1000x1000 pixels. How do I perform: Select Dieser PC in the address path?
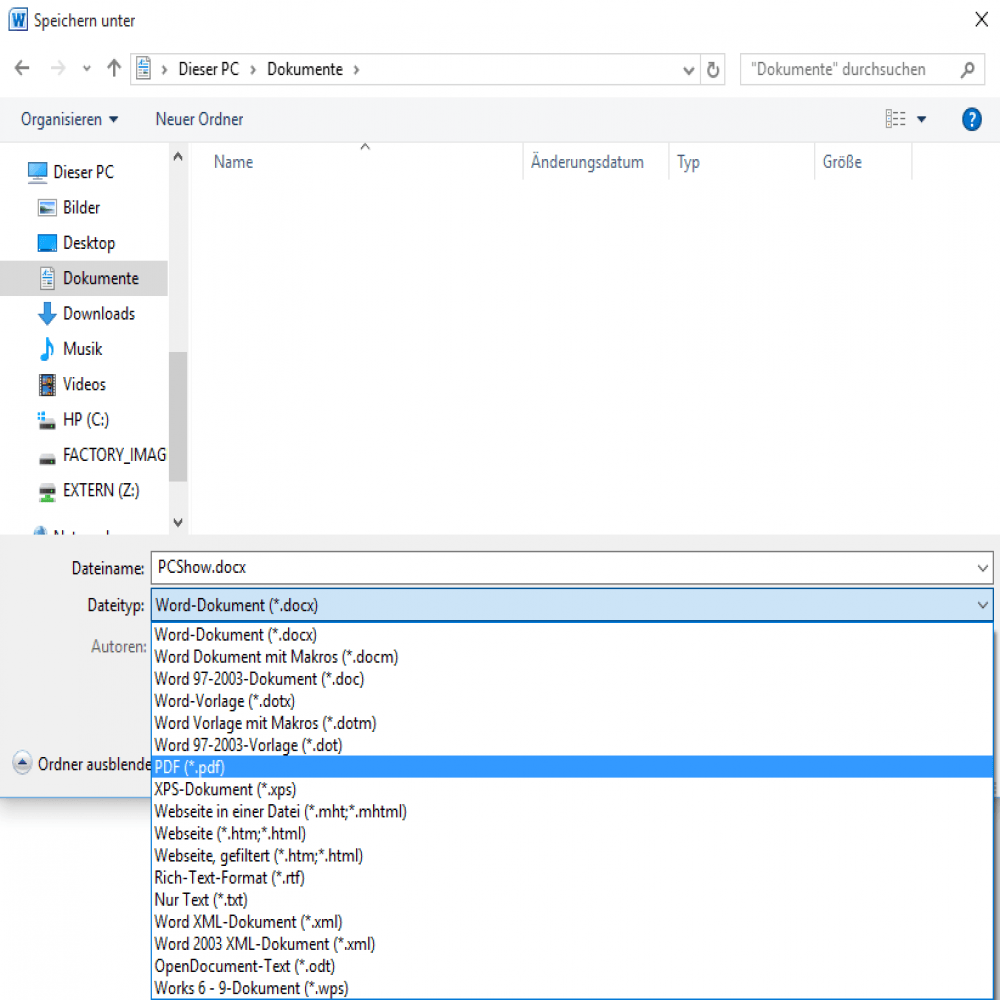click(209, 69)
